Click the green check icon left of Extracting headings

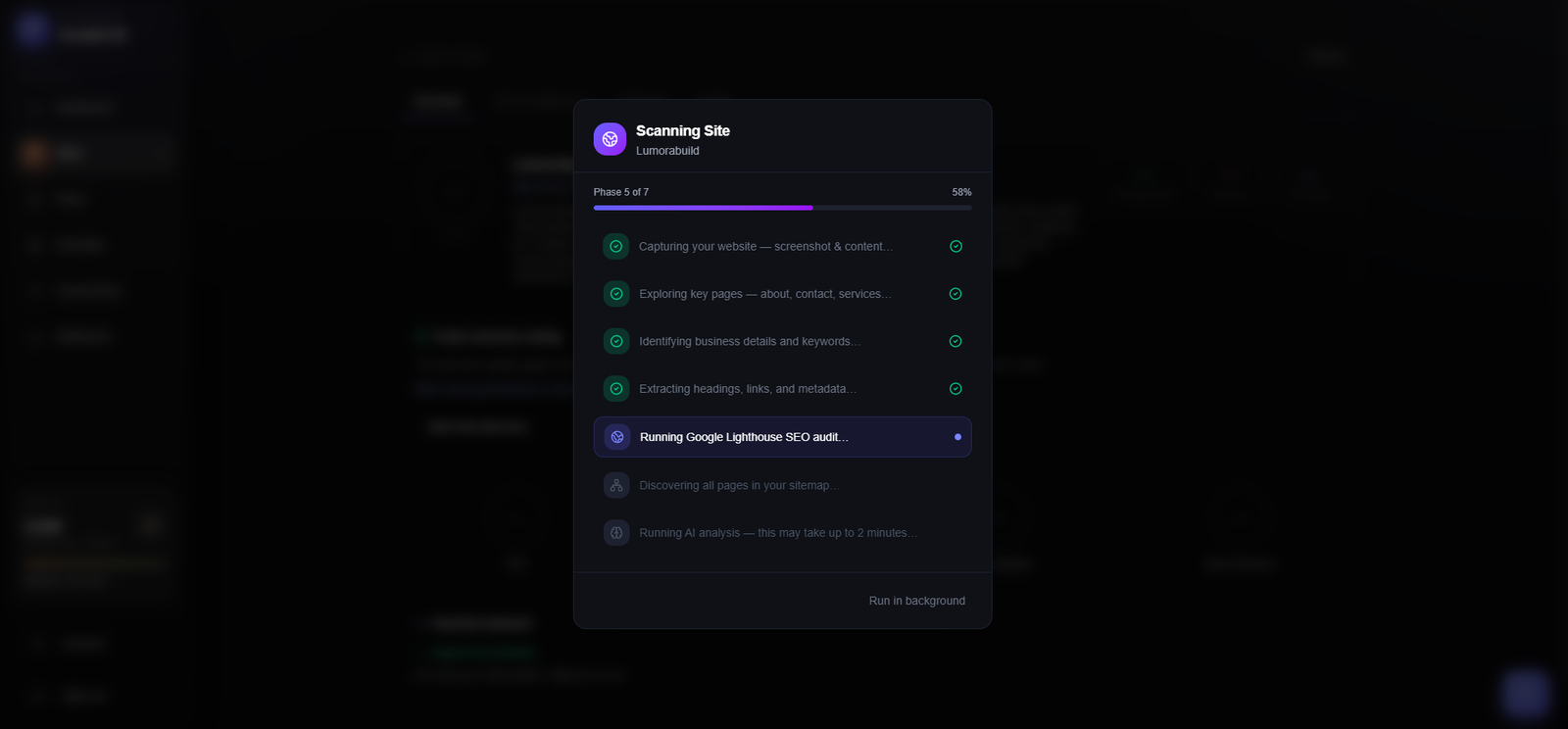(x=616, y=389)
